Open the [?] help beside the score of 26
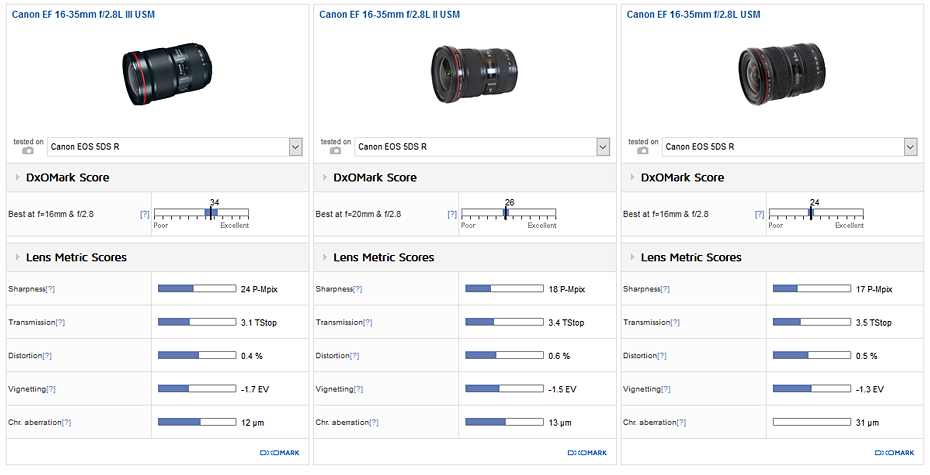This screenshot has height=475, width=930. click(x=453, y=214)
